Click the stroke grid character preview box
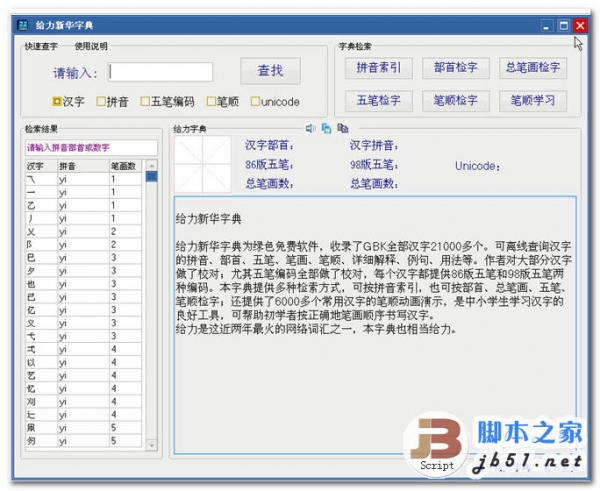The height and width of the screenshot is (491, 600). point(203,164)
